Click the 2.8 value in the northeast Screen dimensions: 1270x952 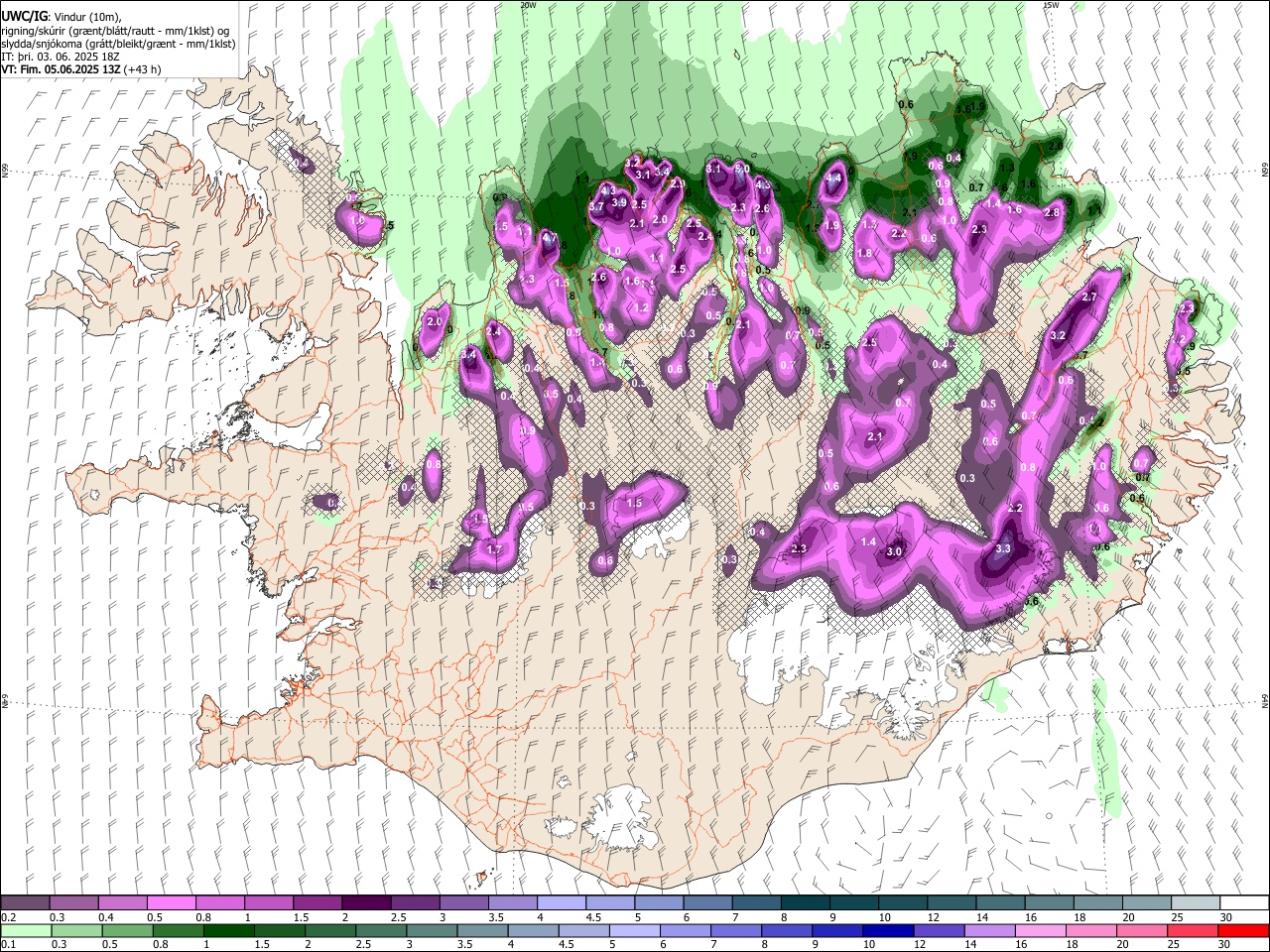pos(1053,212)
